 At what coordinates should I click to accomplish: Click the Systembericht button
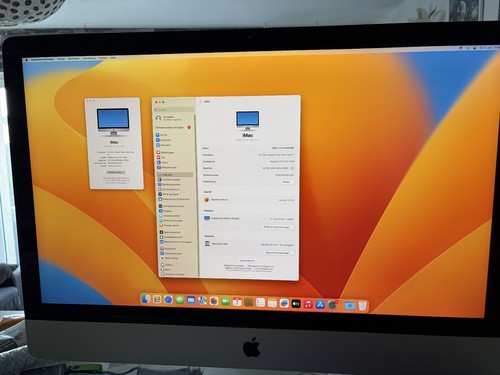pos(248,260)
